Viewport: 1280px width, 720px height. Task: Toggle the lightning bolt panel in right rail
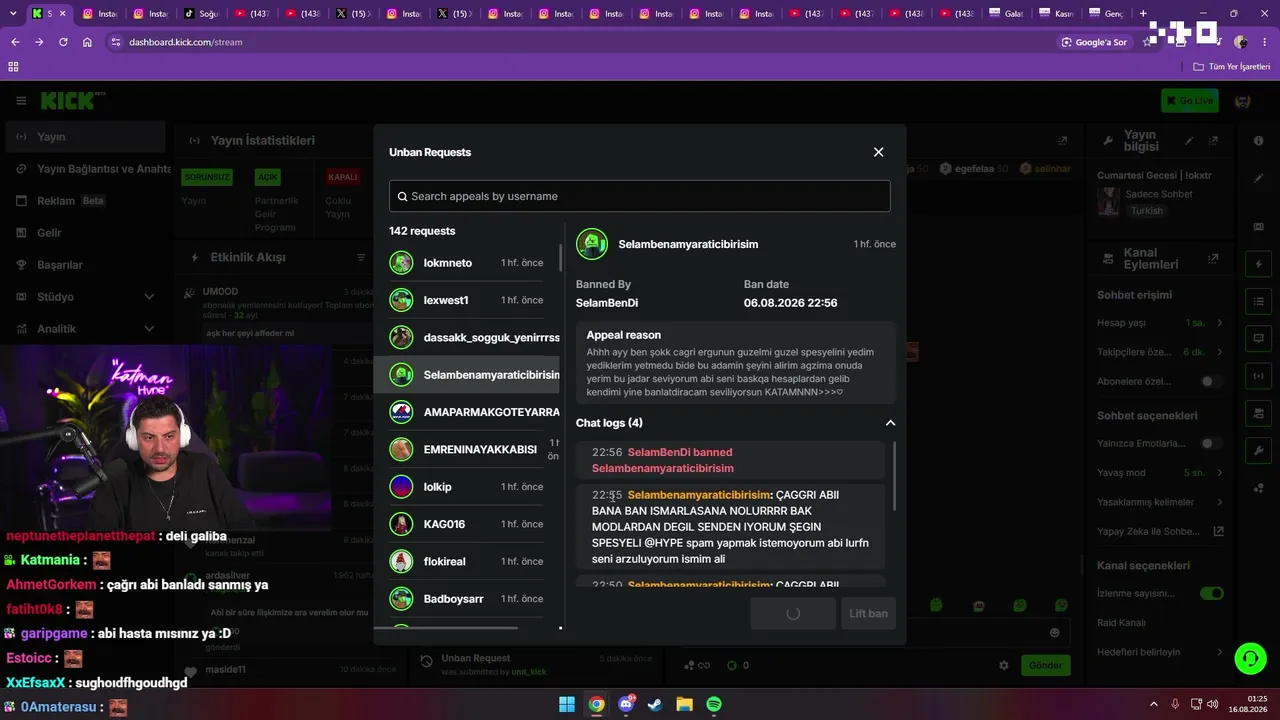pos(1258,264)
